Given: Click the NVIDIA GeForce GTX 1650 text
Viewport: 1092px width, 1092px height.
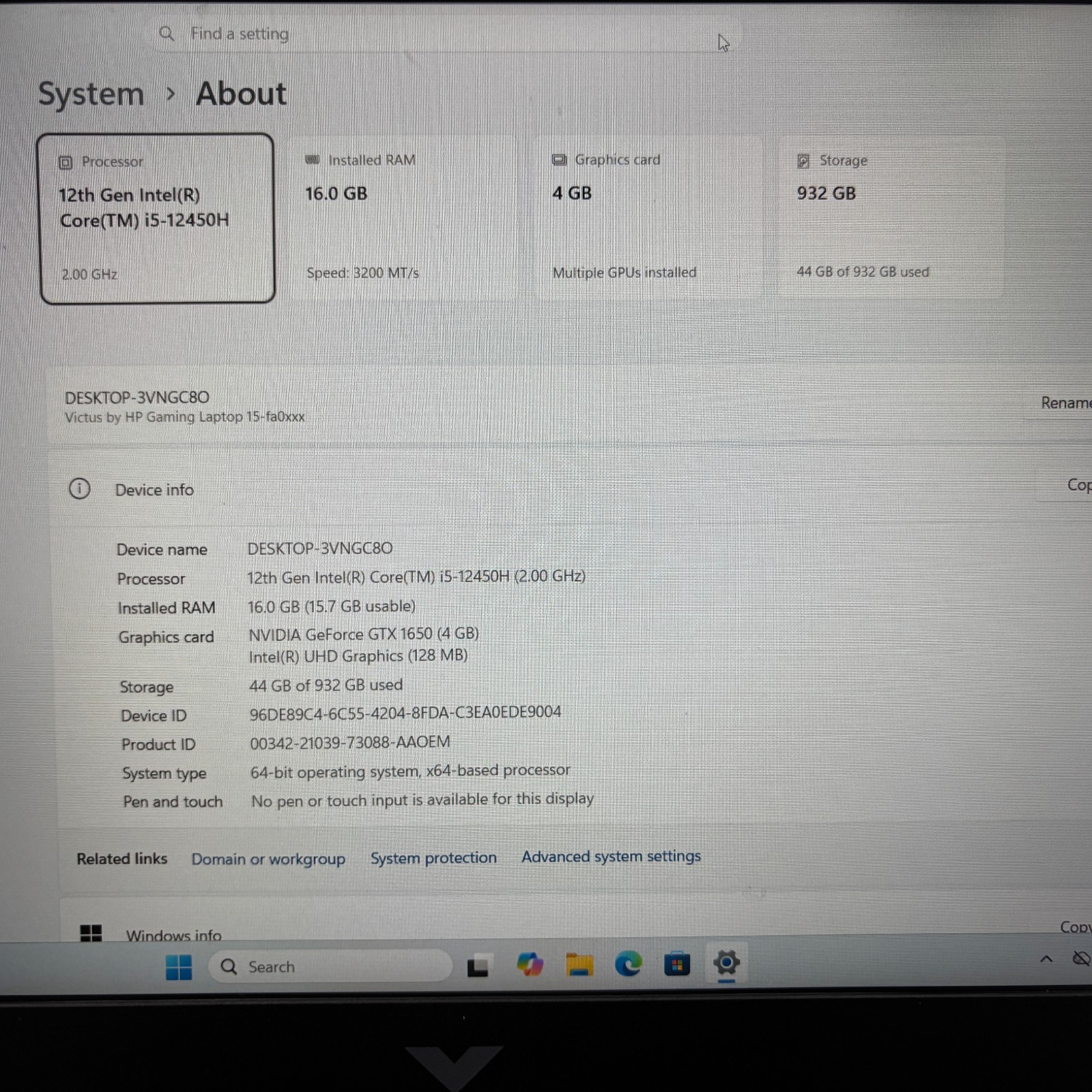Looking at the screenshot, I should coord(364,634).
